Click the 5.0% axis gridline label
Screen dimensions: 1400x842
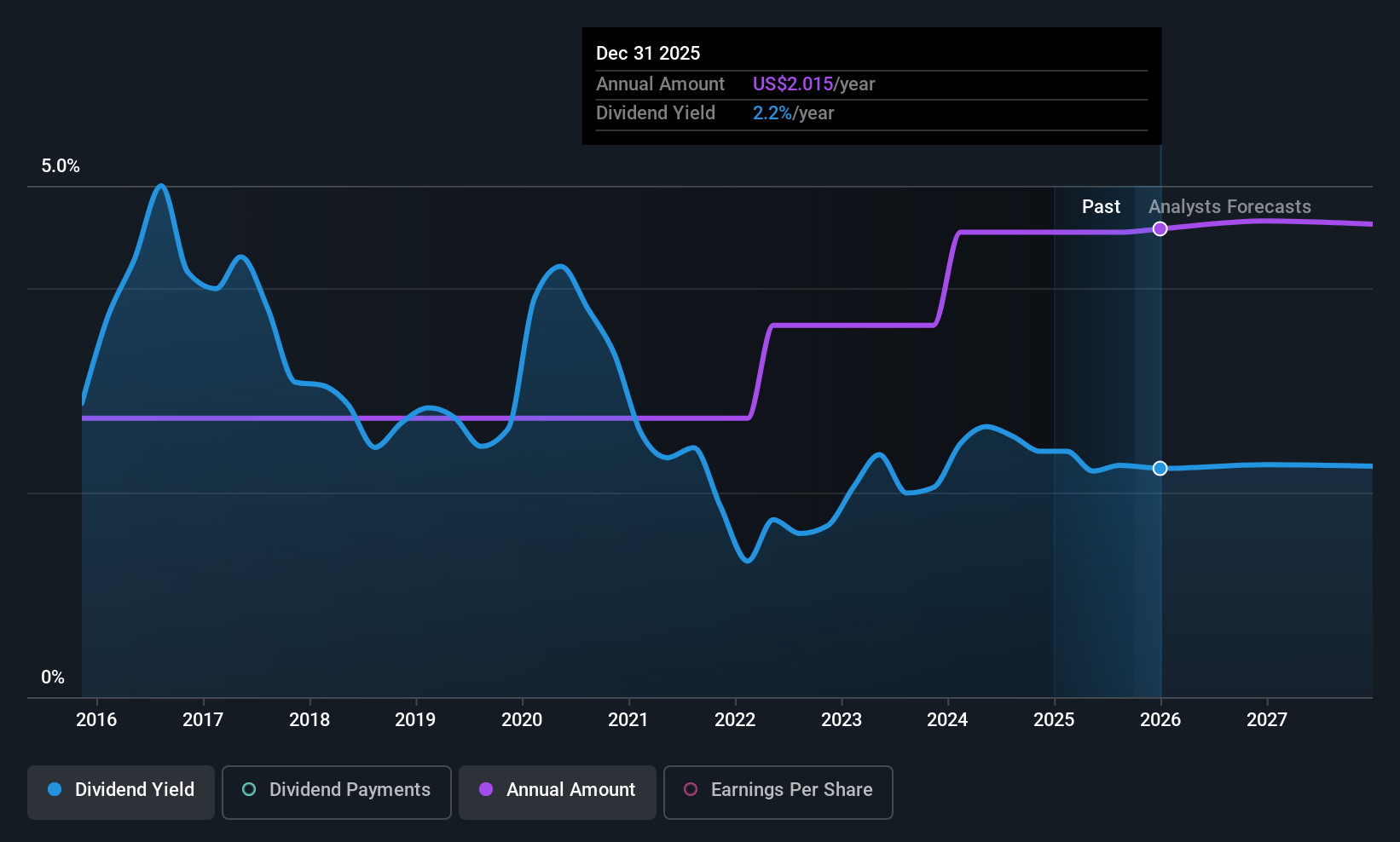[x=61, y=166]
